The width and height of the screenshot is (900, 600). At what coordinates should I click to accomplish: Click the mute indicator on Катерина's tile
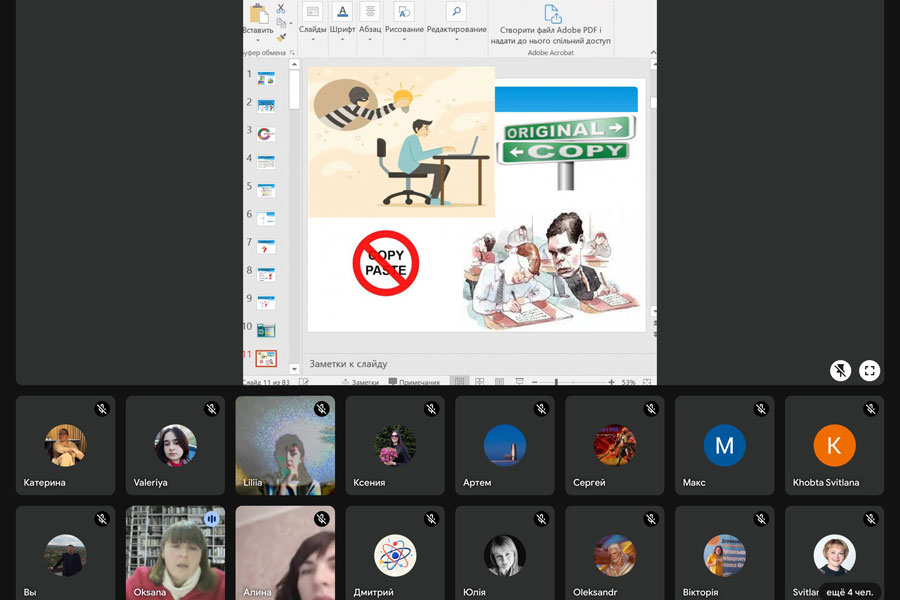click(101, 409)
